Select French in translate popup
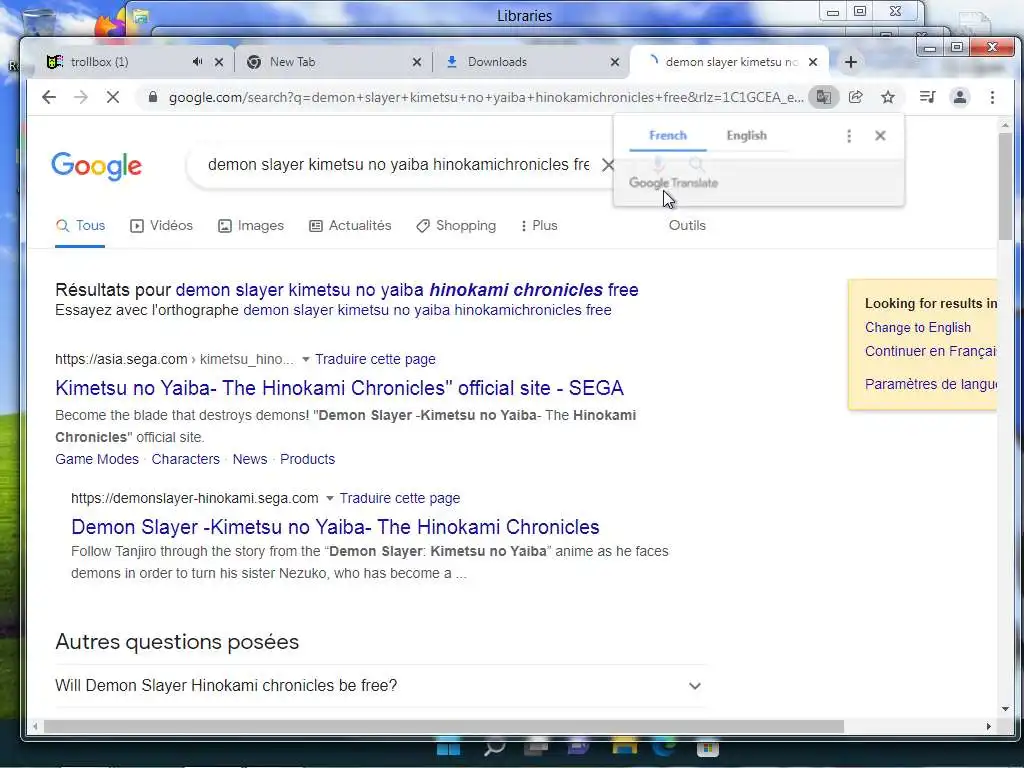Screen dimensions: 1024x768 [x=667, y=136]
